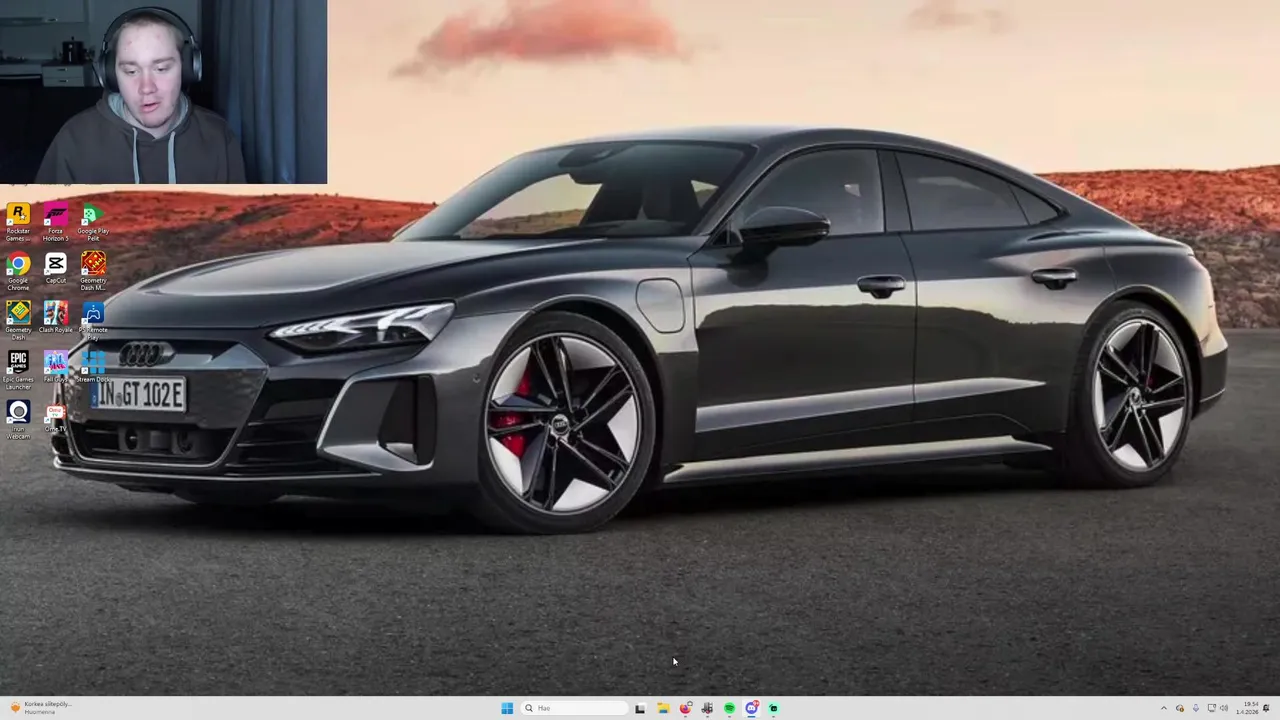Select the Google Chrome desktop shortcut
The width and height of the screenshot is (1280, 720).
(18, 272)
